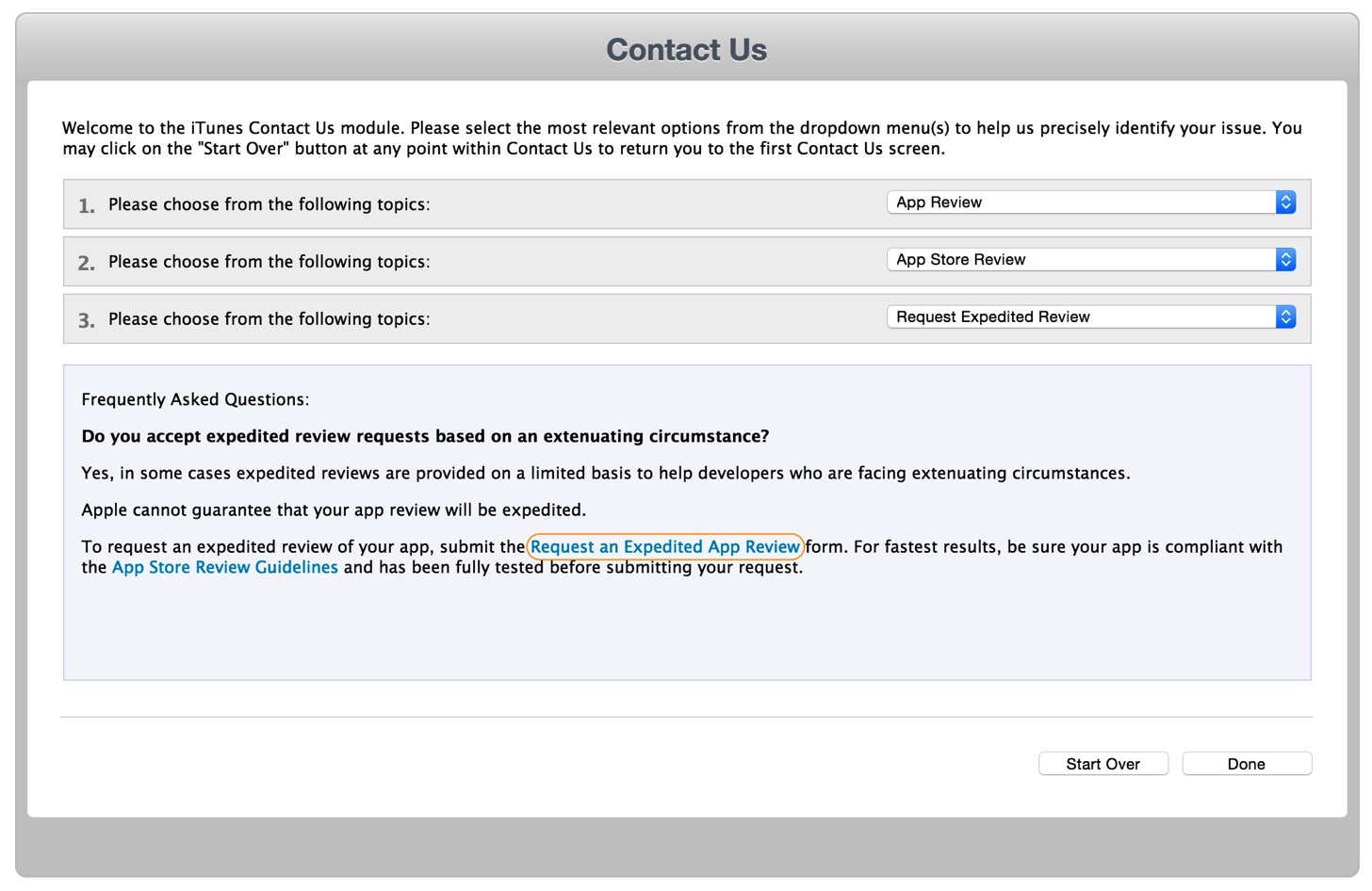Open the App Store Review dropdown
The width and height of the screenshot is (1372, 891).
click(1091, 260)
